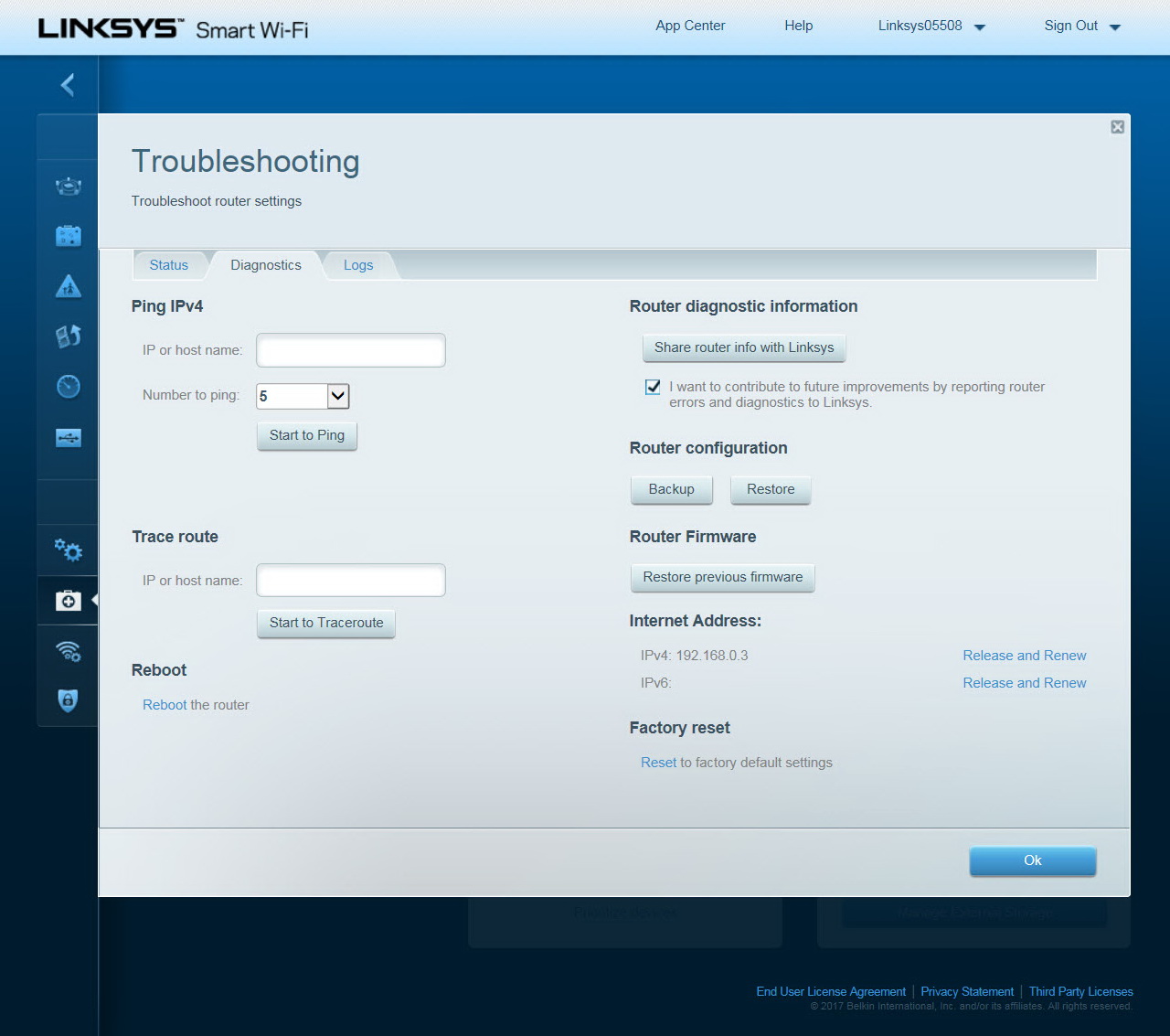Select IPv4: 192.168.0.3 address text

pos(695,656)
